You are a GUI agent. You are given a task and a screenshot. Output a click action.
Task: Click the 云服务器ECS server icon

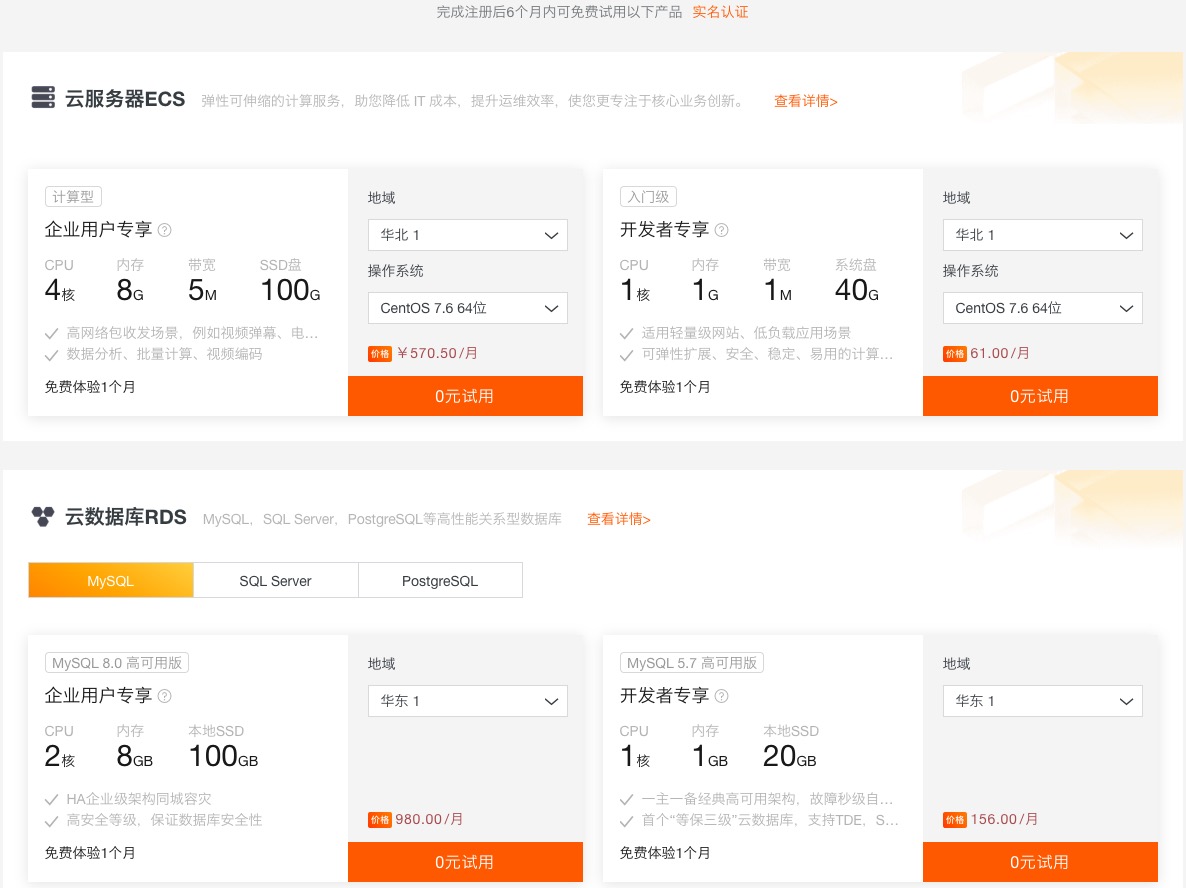43,98
